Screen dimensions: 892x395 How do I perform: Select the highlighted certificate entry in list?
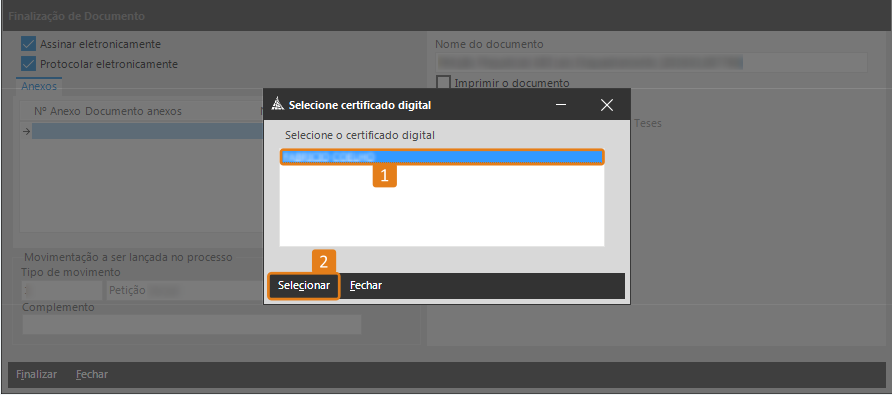click(x=441, y=157)
